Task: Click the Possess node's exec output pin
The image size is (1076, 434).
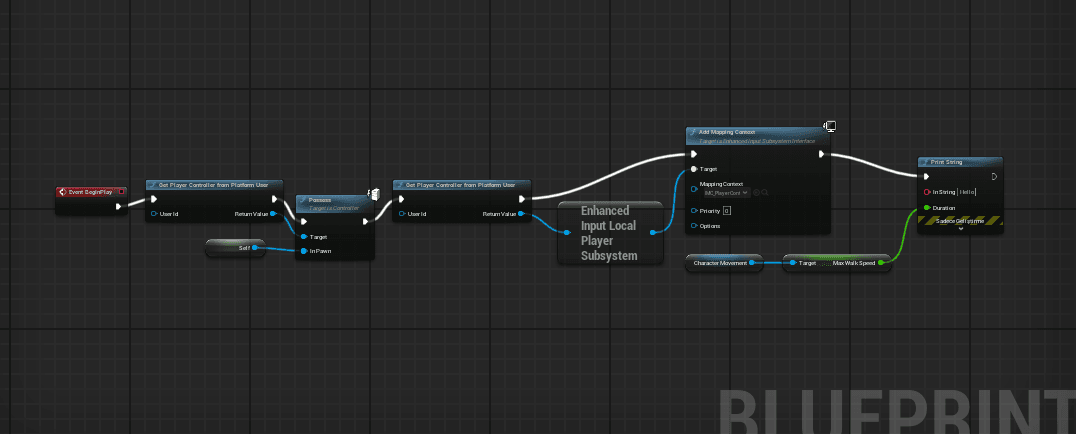Action: (x=366, y=221)
